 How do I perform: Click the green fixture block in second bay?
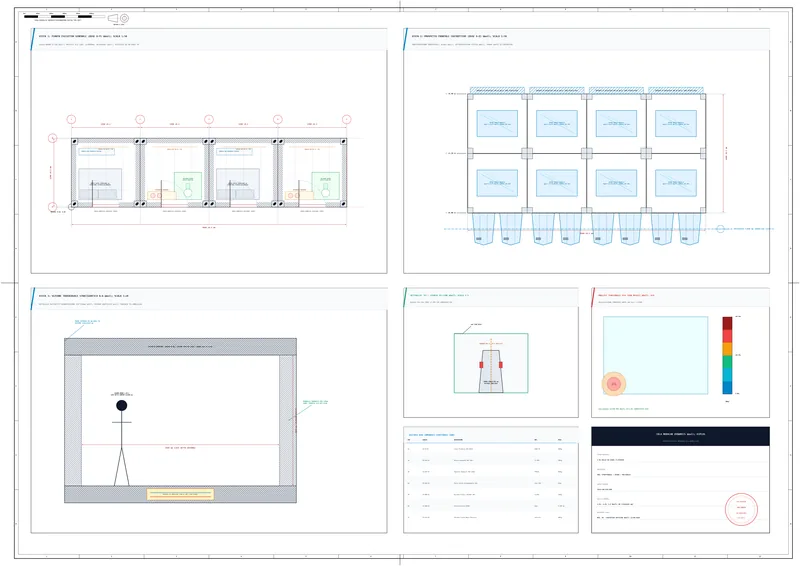click(188, 186)
